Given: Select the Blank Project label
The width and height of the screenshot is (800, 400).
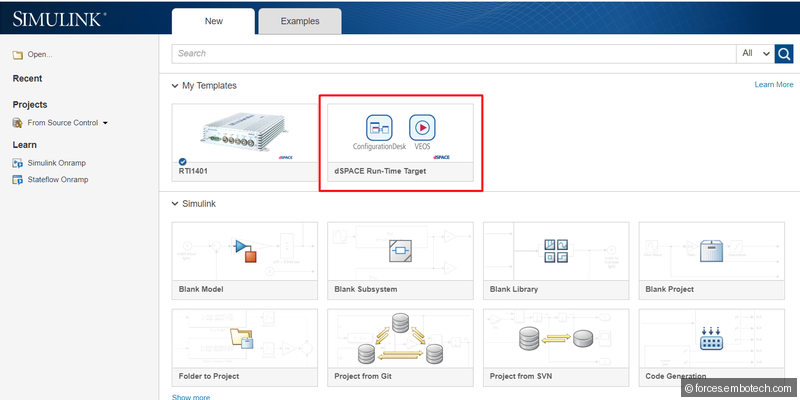Looking at the screenshot, I should tap(669, 289).
